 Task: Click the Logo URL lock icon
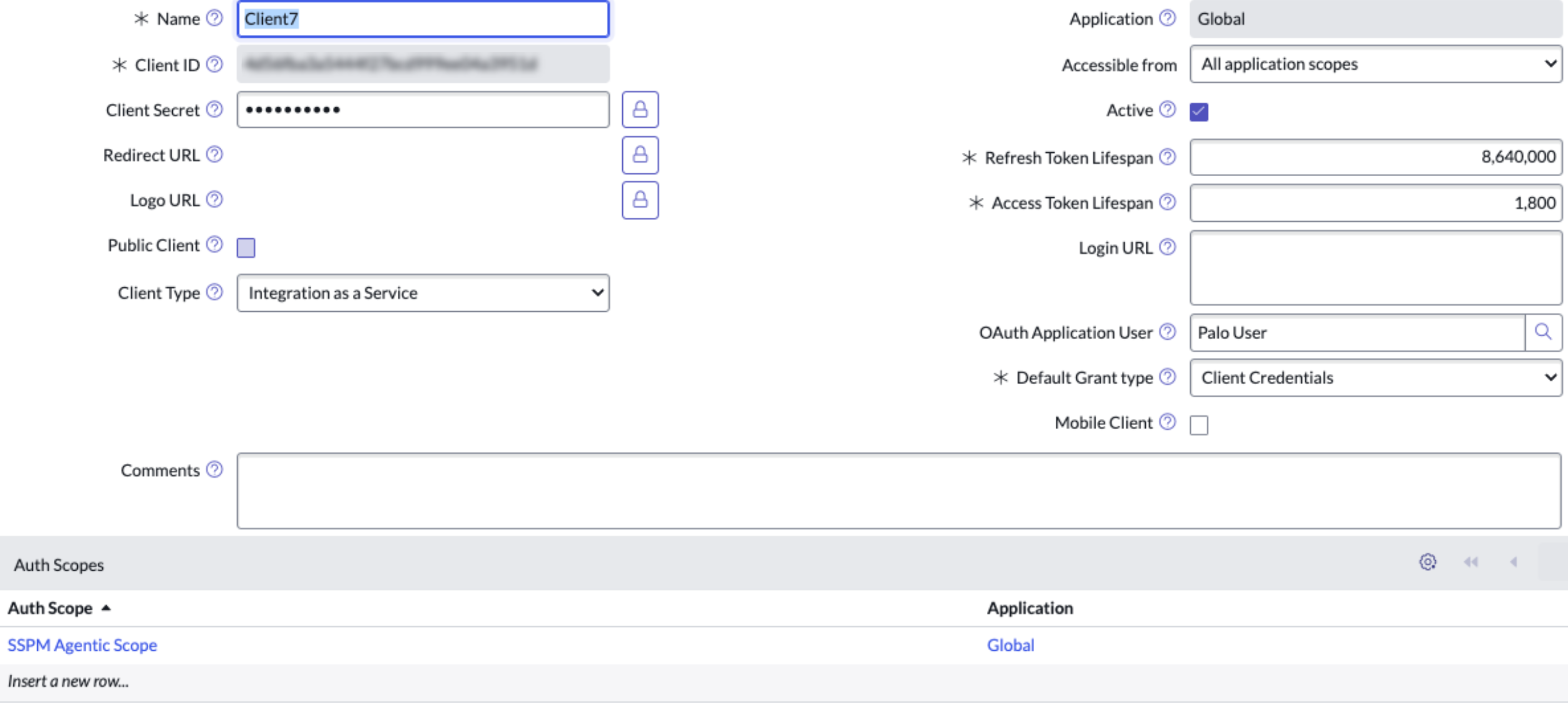click(640, 200)
